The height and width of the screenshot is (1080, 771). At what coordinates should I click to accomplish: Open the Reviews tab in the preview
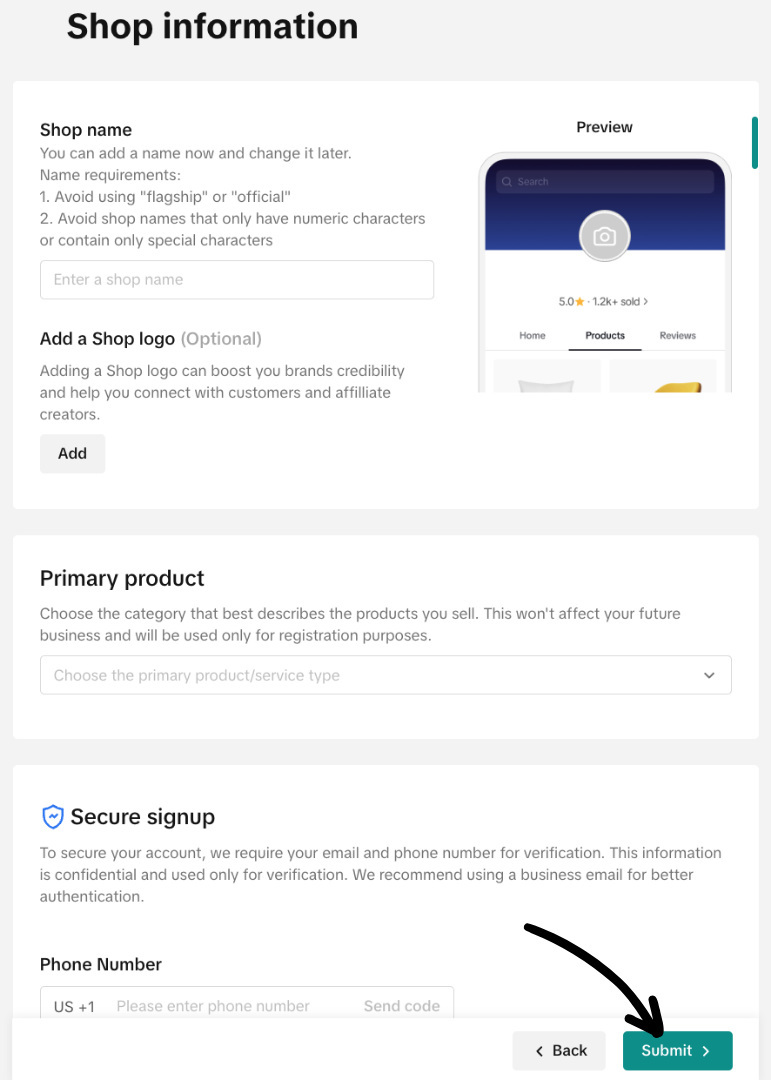coord(677,336)
